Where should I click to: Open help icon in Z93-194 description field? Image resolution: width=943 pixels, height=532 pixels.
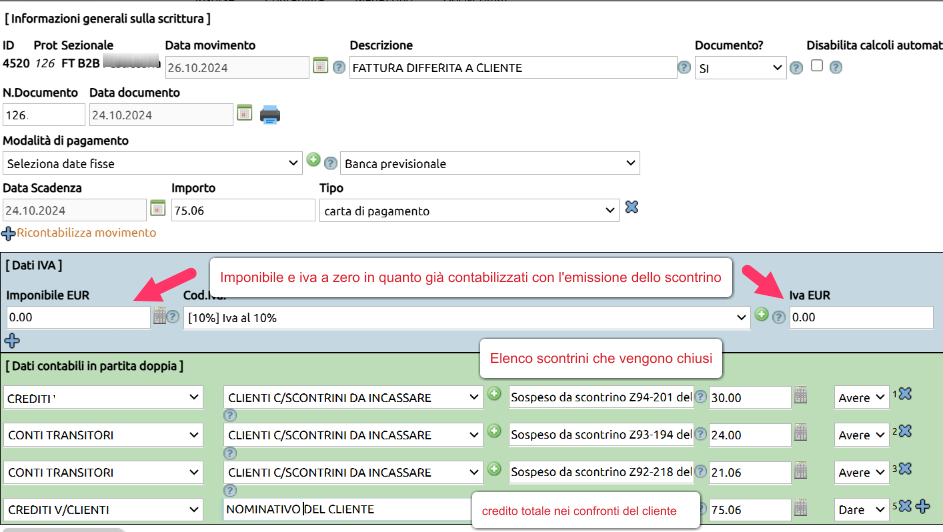click(x=701, y=434)
